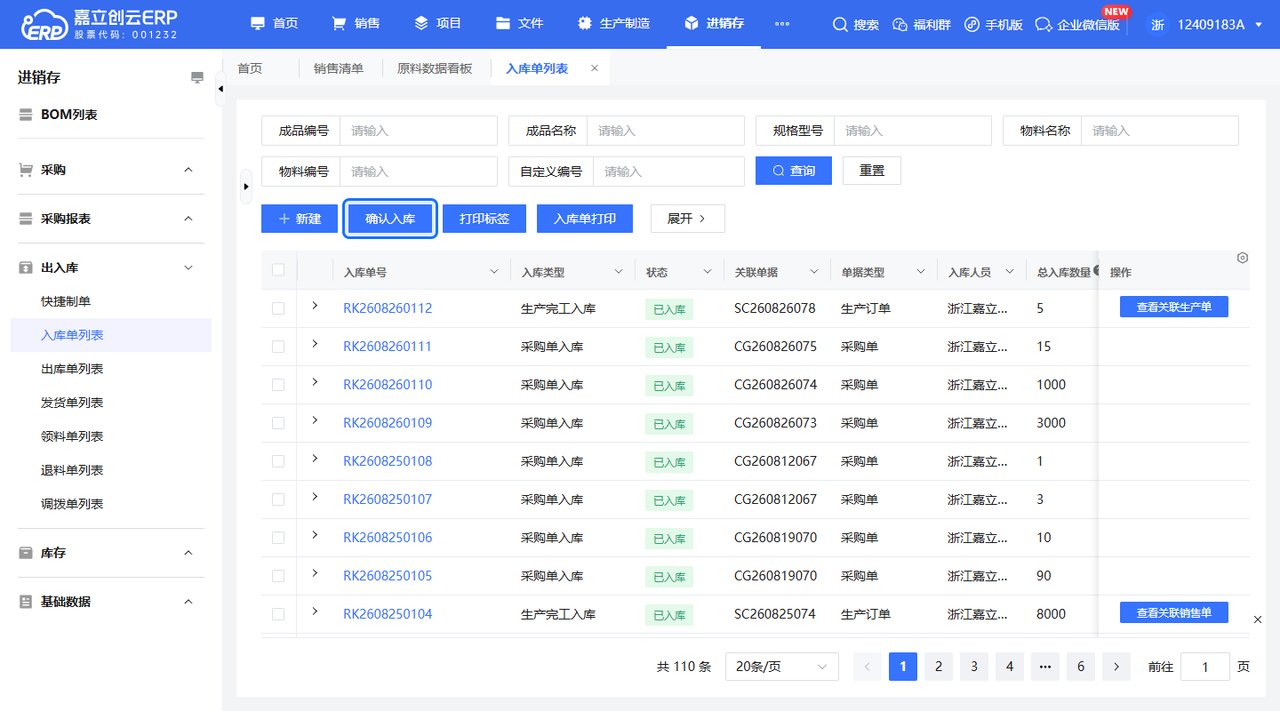Click the info icon next to 总入库数量
The width and height of the screenshot is (1280, 711).
(1097, 271)
